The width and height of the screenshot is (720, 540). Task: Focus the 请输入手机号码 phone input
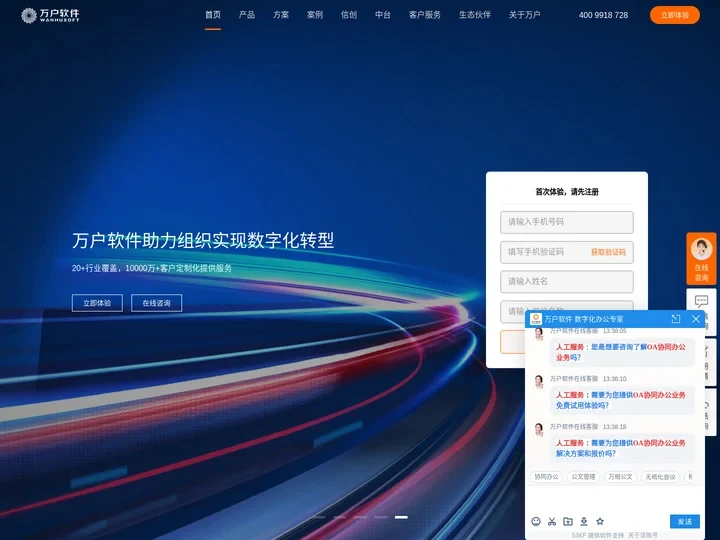[x=567, y=222]
